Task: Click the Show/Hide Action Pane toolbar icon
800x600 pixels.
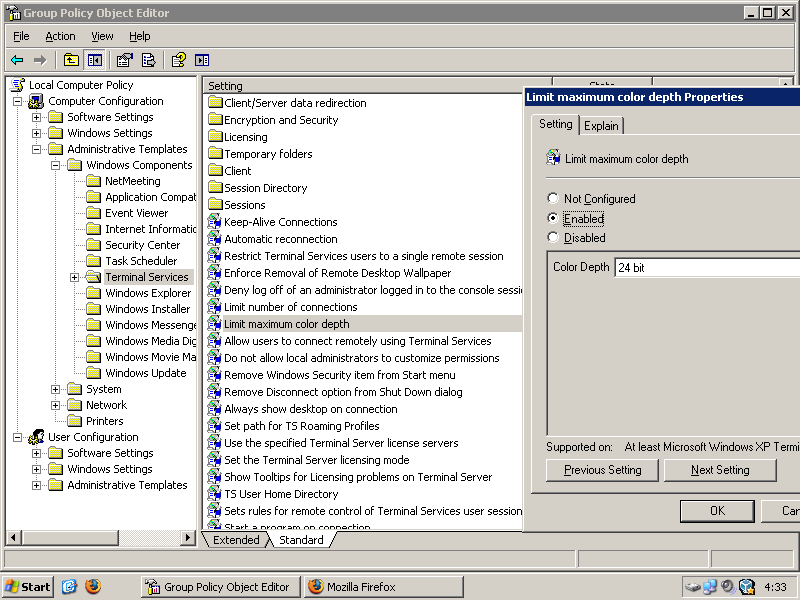Action: click(x=202, y=60)
